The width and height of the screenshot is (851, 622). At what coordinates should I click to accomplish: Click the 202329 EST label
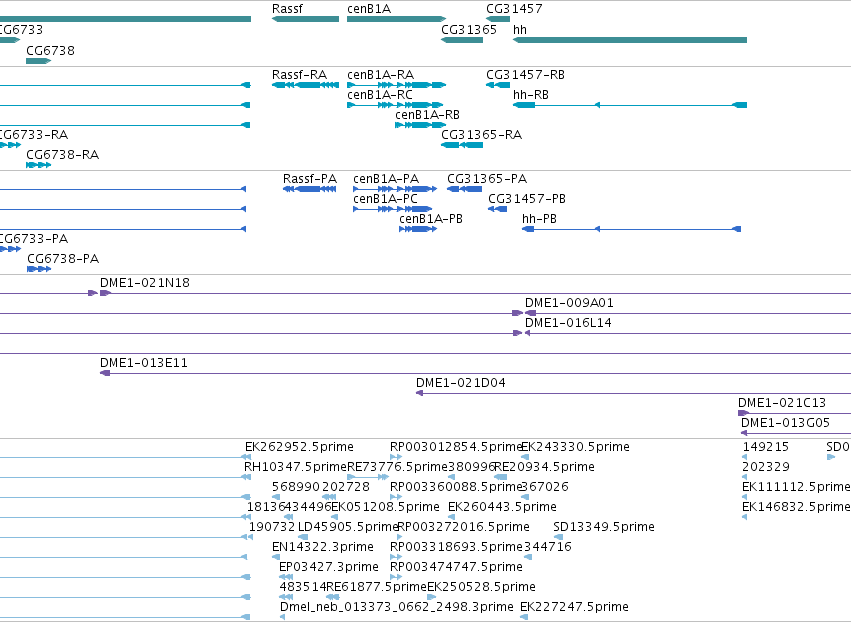point(766,467)
